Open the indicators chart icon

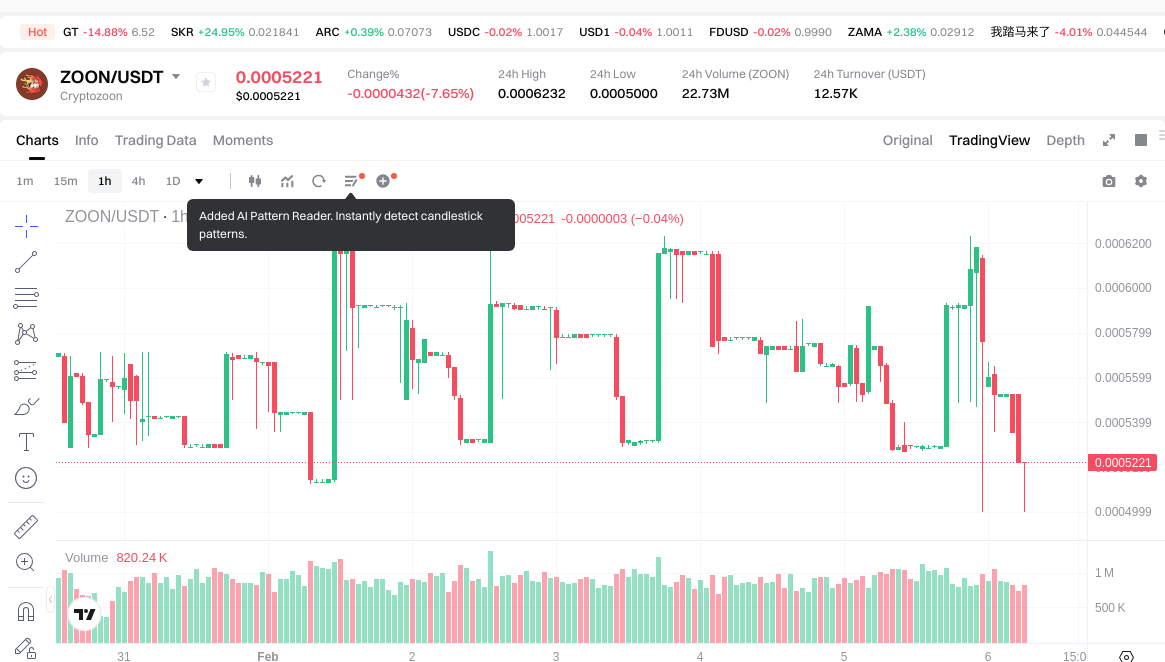tap(287, 181)
